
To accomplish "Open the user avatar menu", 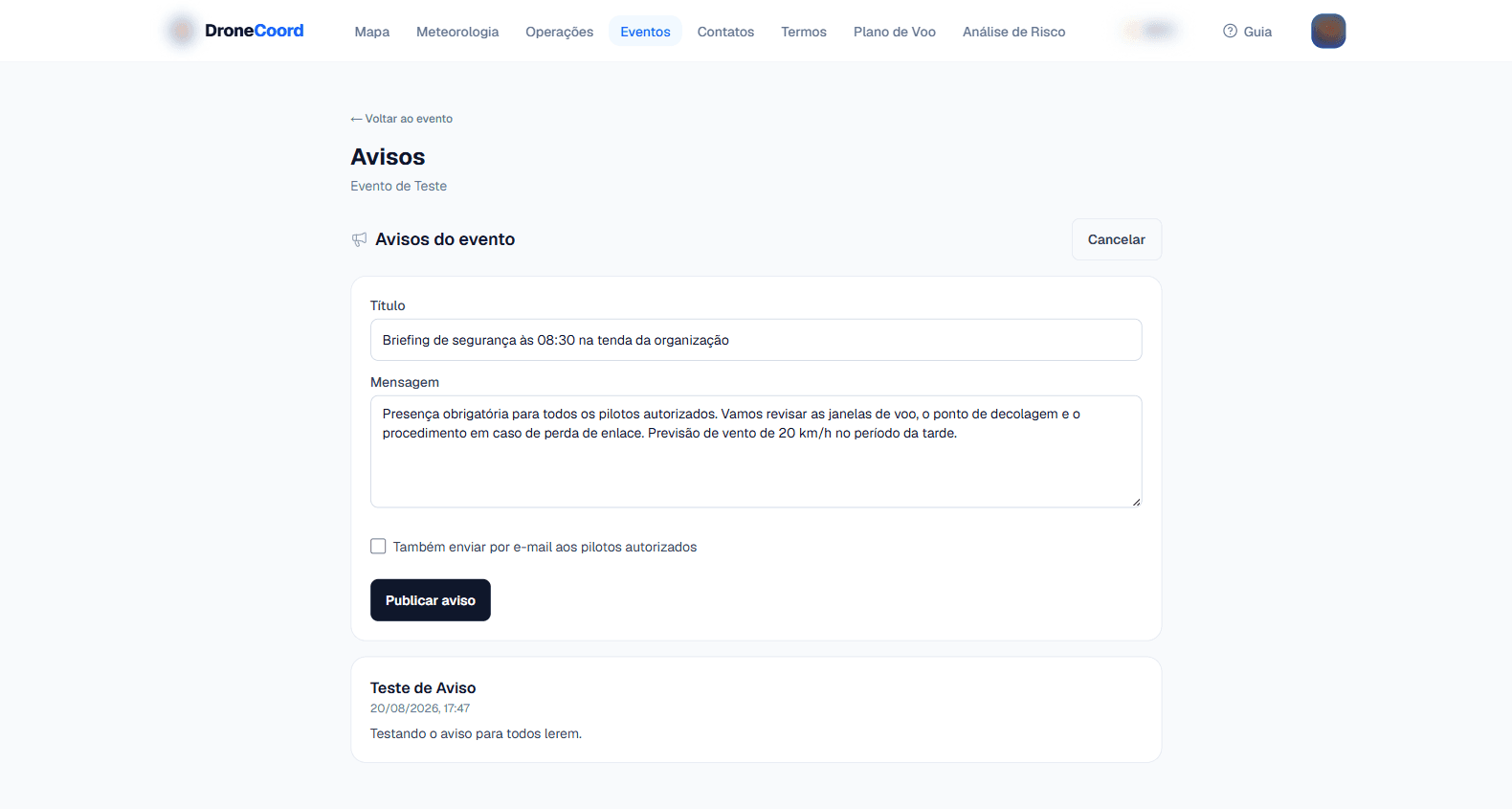I will click(1328, 32).
